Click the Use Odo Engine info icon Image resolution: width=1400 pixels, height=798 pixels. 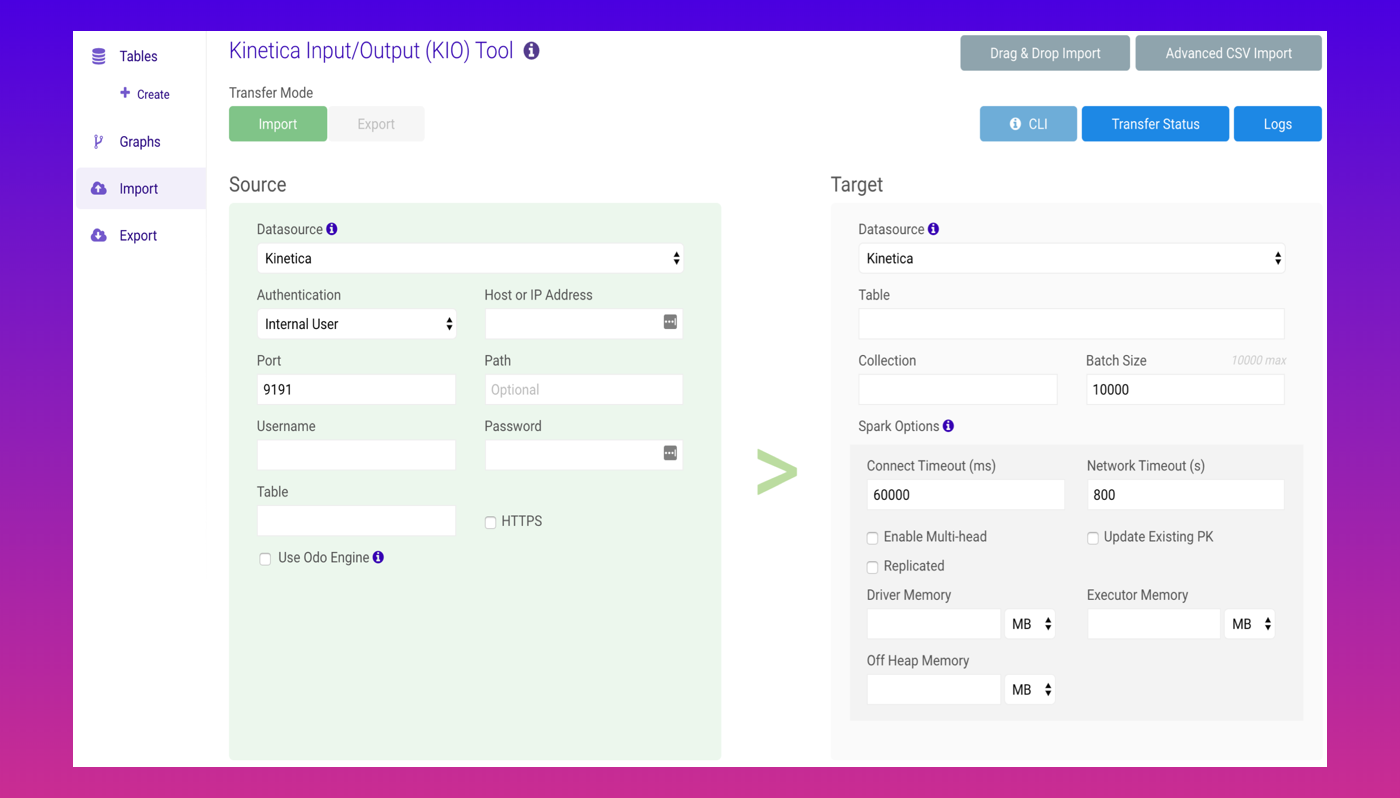378,557
